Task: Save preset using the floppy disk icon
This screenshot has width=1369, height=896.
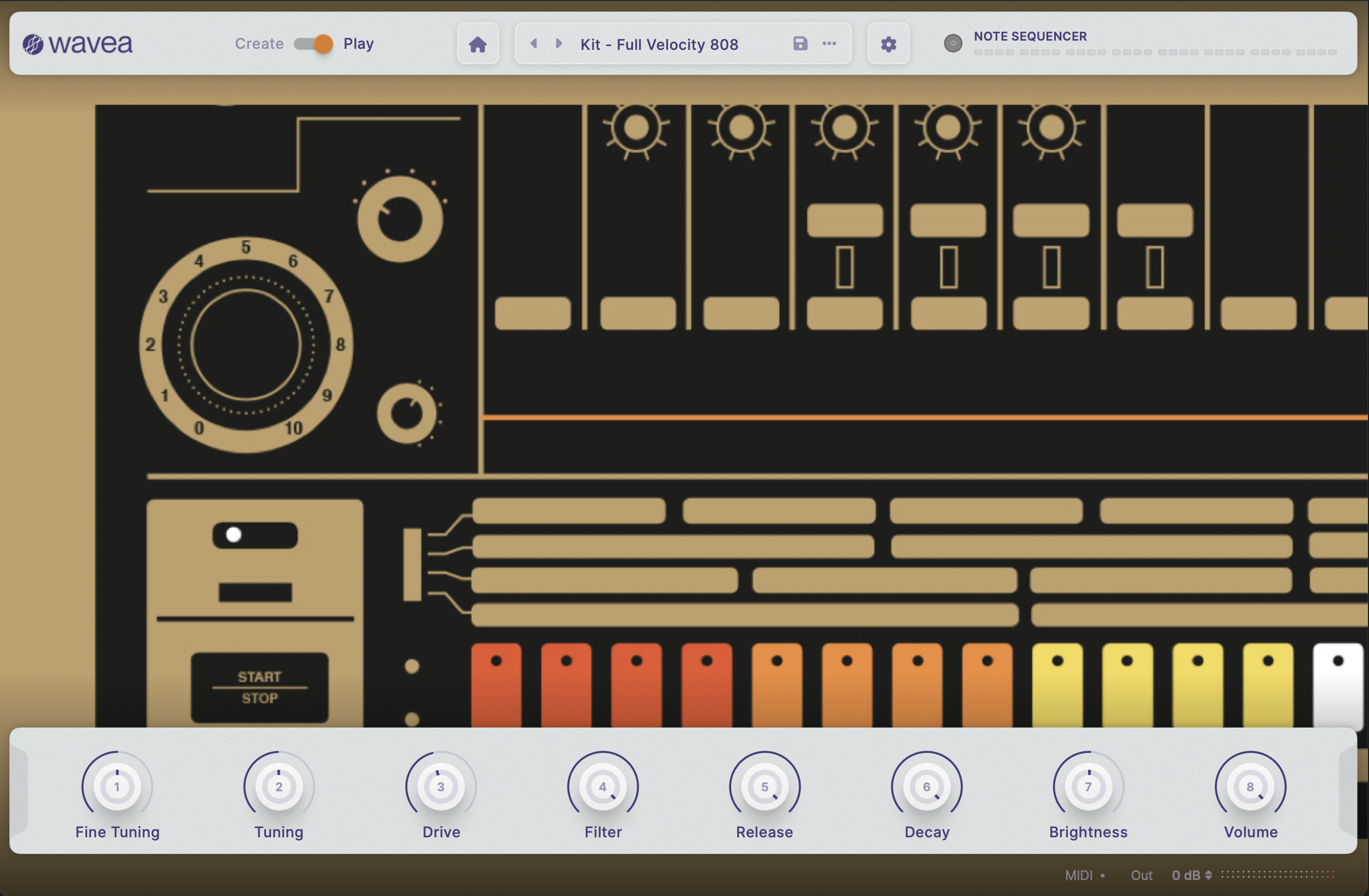Action: (800, 43)
